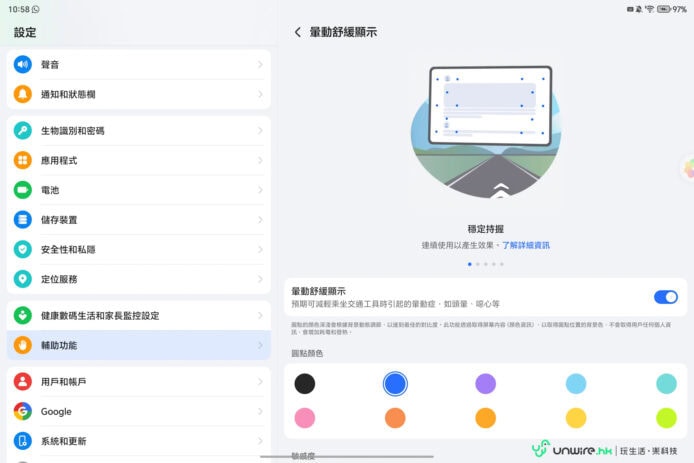Image resolution: width=694 pixels, height=463 pixels.
Task: Open the 應用程式 apps grid icon
Action: coord(23,160)
